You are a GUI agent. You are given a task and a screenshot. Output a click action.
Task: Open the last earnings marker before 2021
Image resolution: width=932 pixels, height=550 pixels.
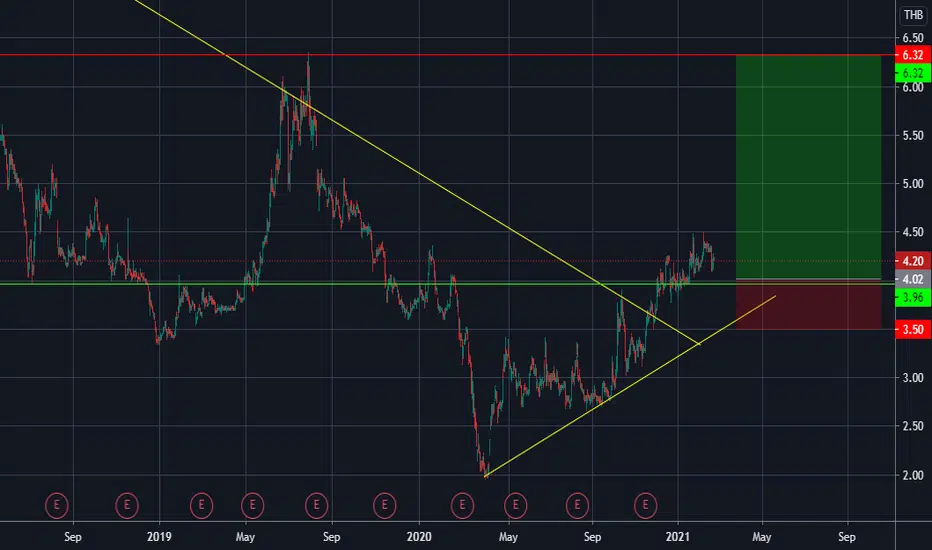tap(645, 505)
